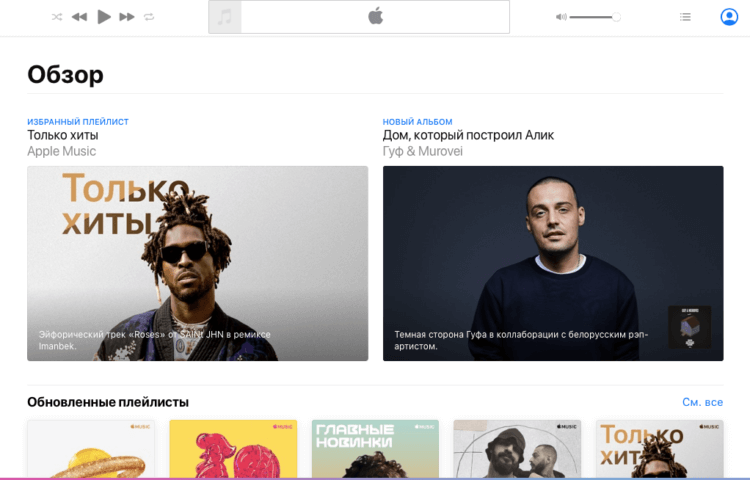Open the Обновленные плейлисты section heading

[x=108, y=402]
